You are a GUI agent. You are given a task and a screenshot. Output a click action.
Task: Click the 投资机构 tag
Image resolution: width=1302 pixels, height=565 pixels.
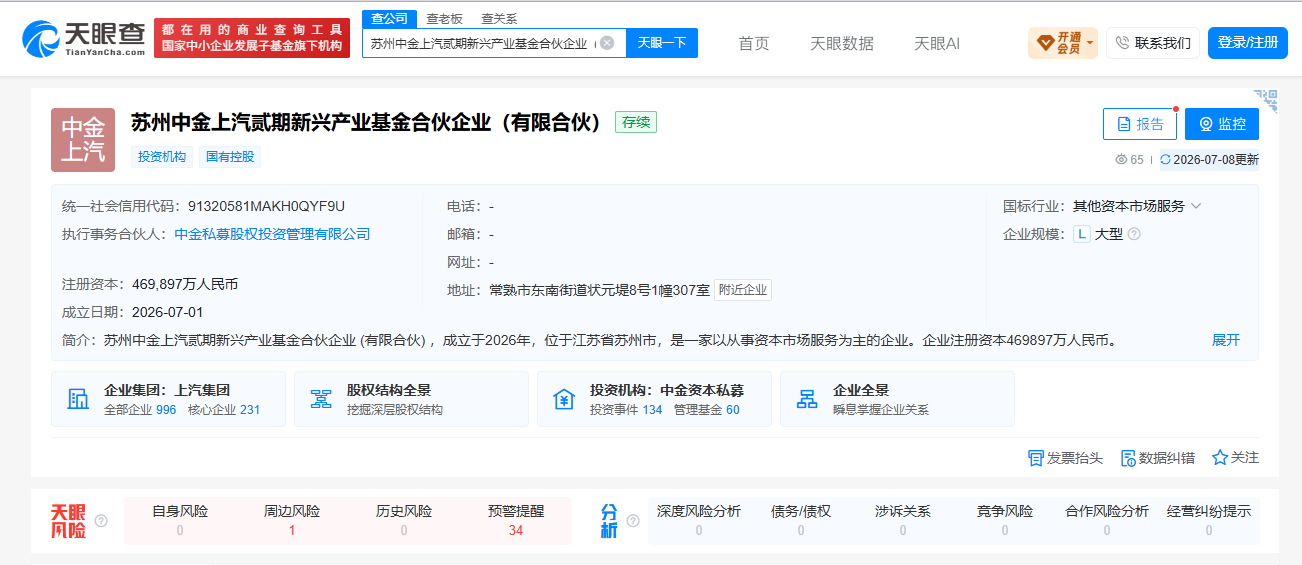(162, 156)
